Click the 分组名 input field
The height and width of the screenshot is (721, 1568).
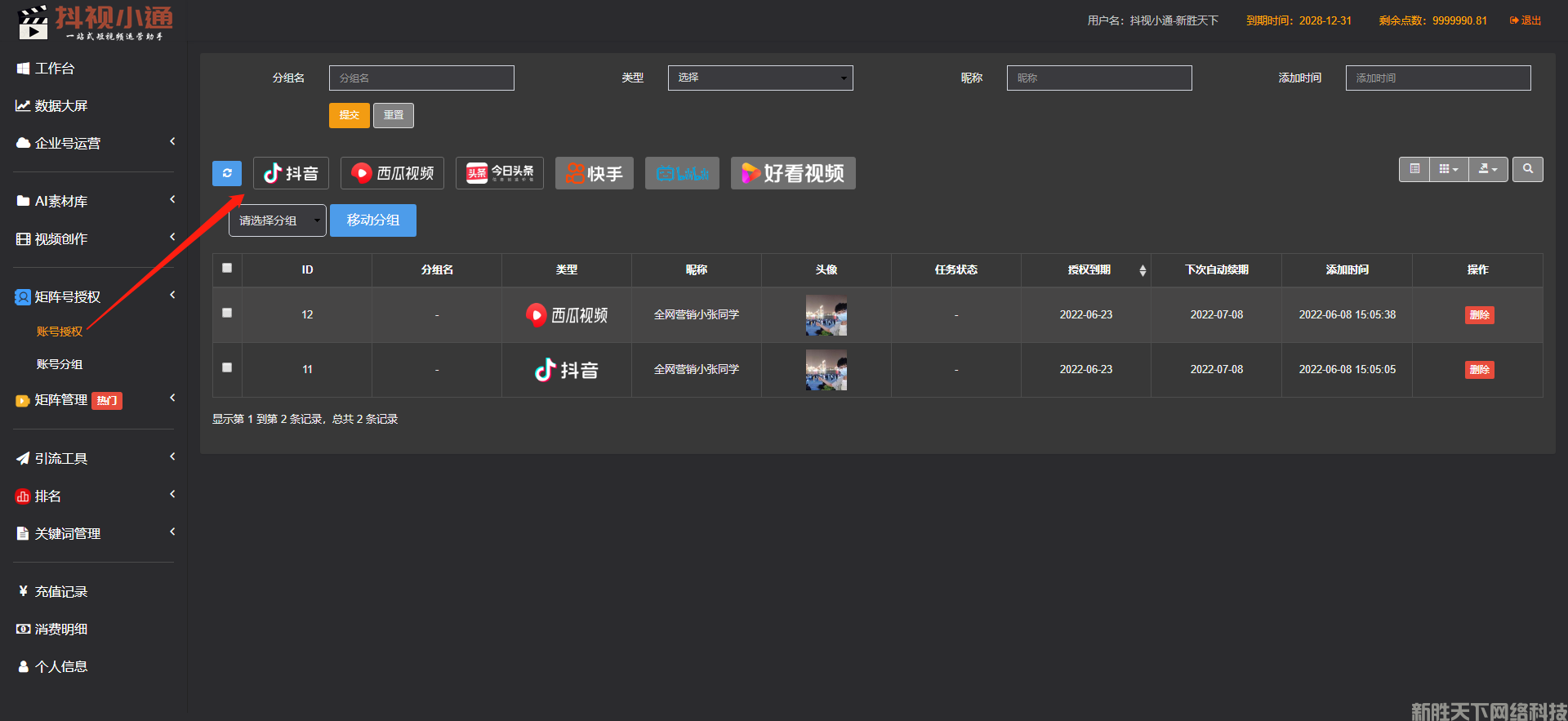tap(421, 78)
